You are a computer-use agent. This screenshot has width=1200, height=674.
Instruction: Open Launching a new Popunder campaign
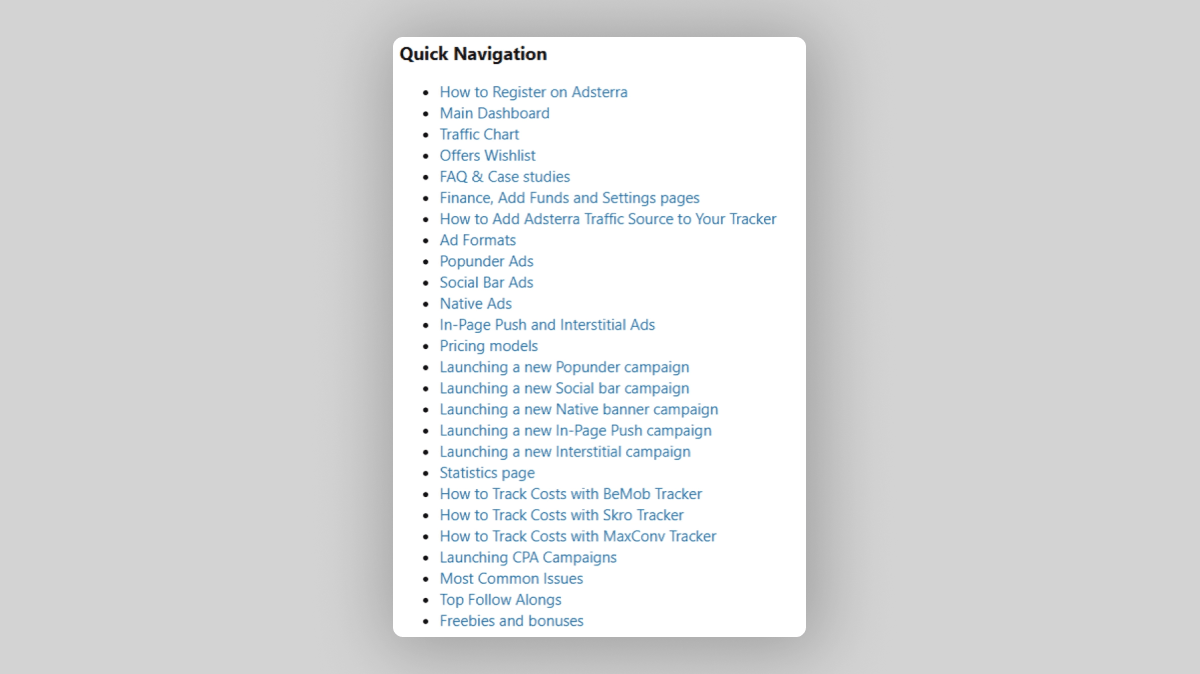tap(564, 367)
